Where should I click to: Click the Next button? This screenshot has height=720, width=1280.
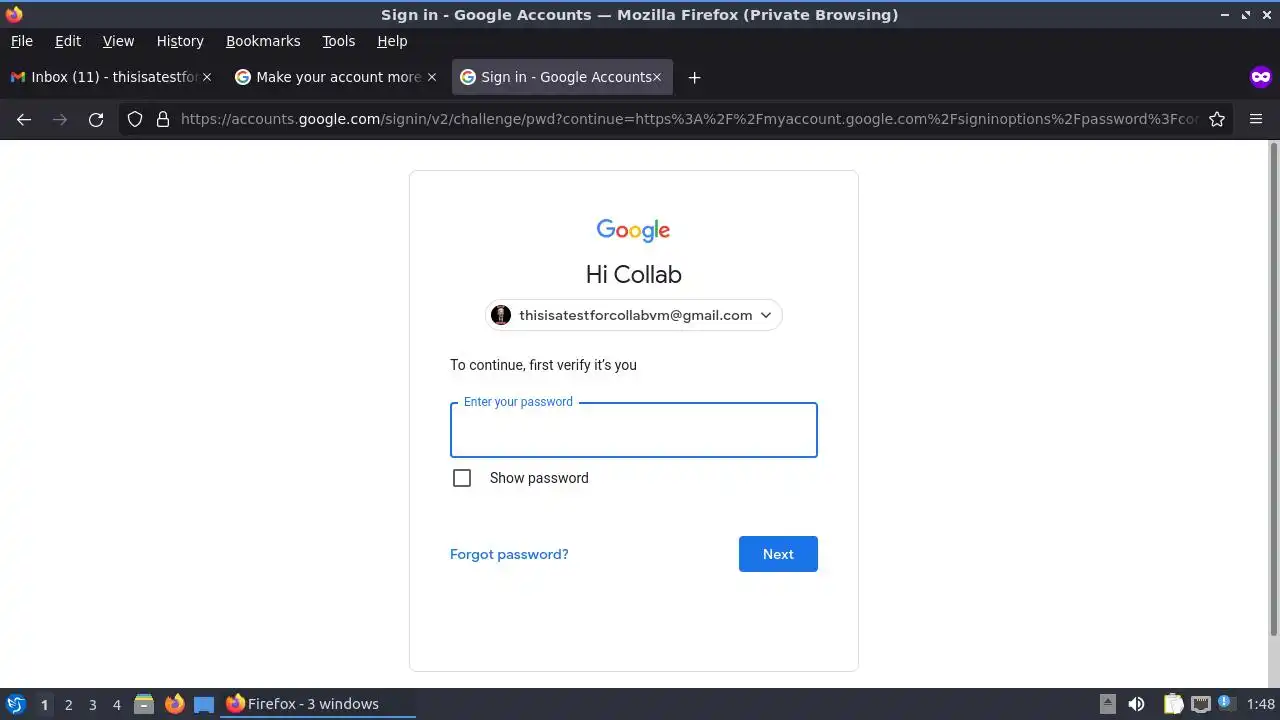point(778,554)
